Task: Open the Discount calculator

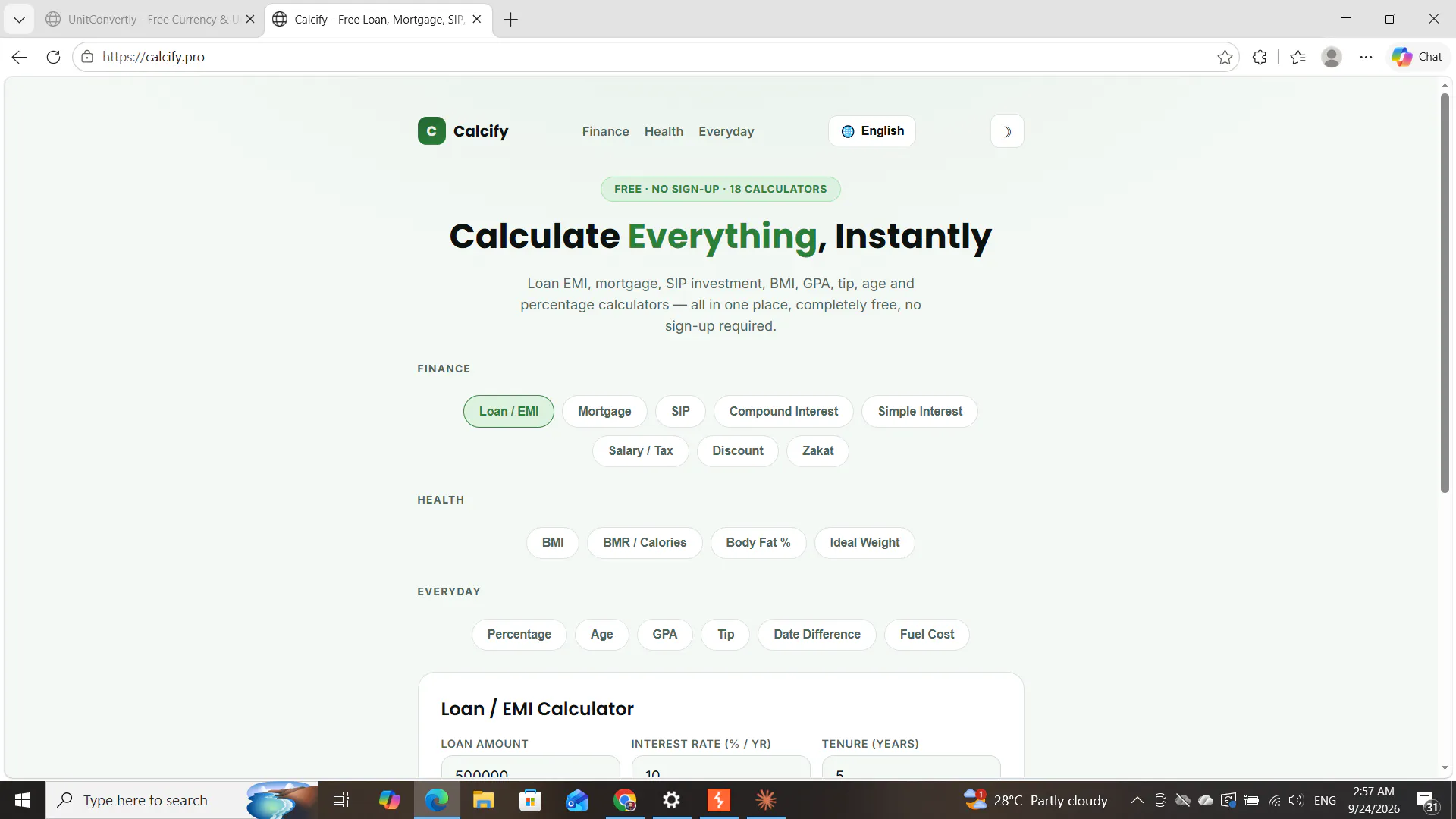Action: point(737,450)
